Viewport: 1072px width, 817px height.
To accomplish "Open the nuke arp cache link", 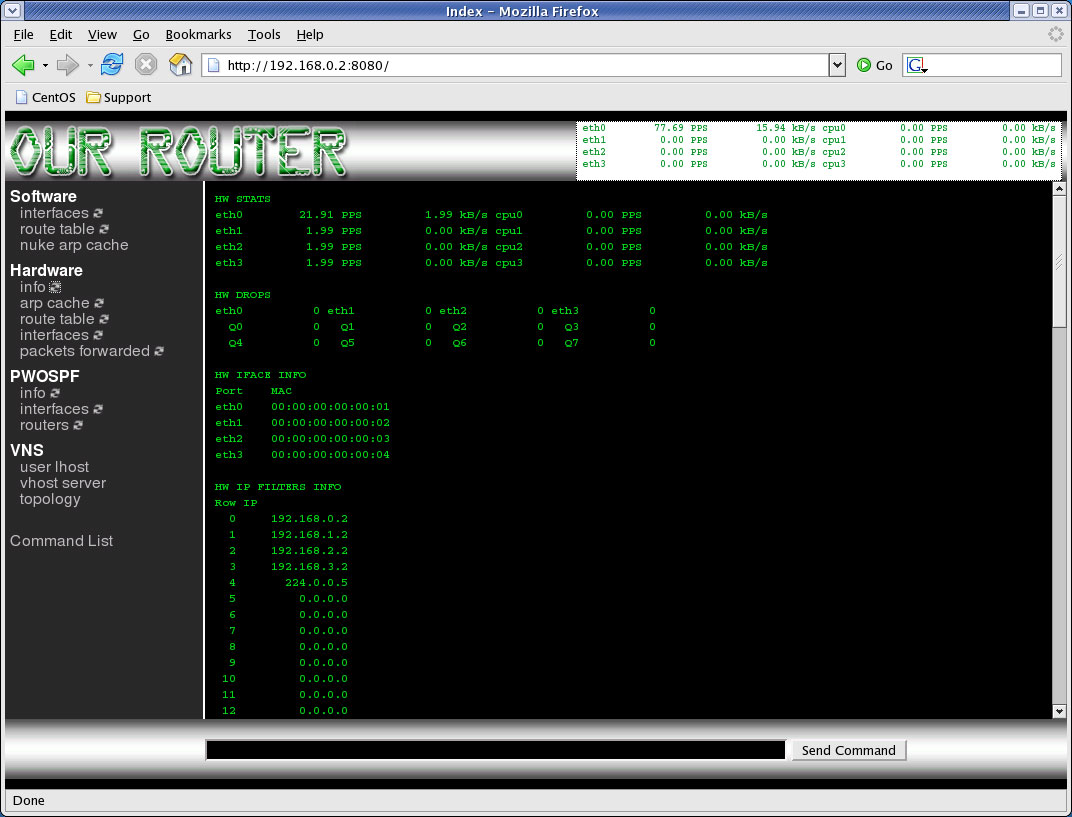I will click(x=74, y=245).
